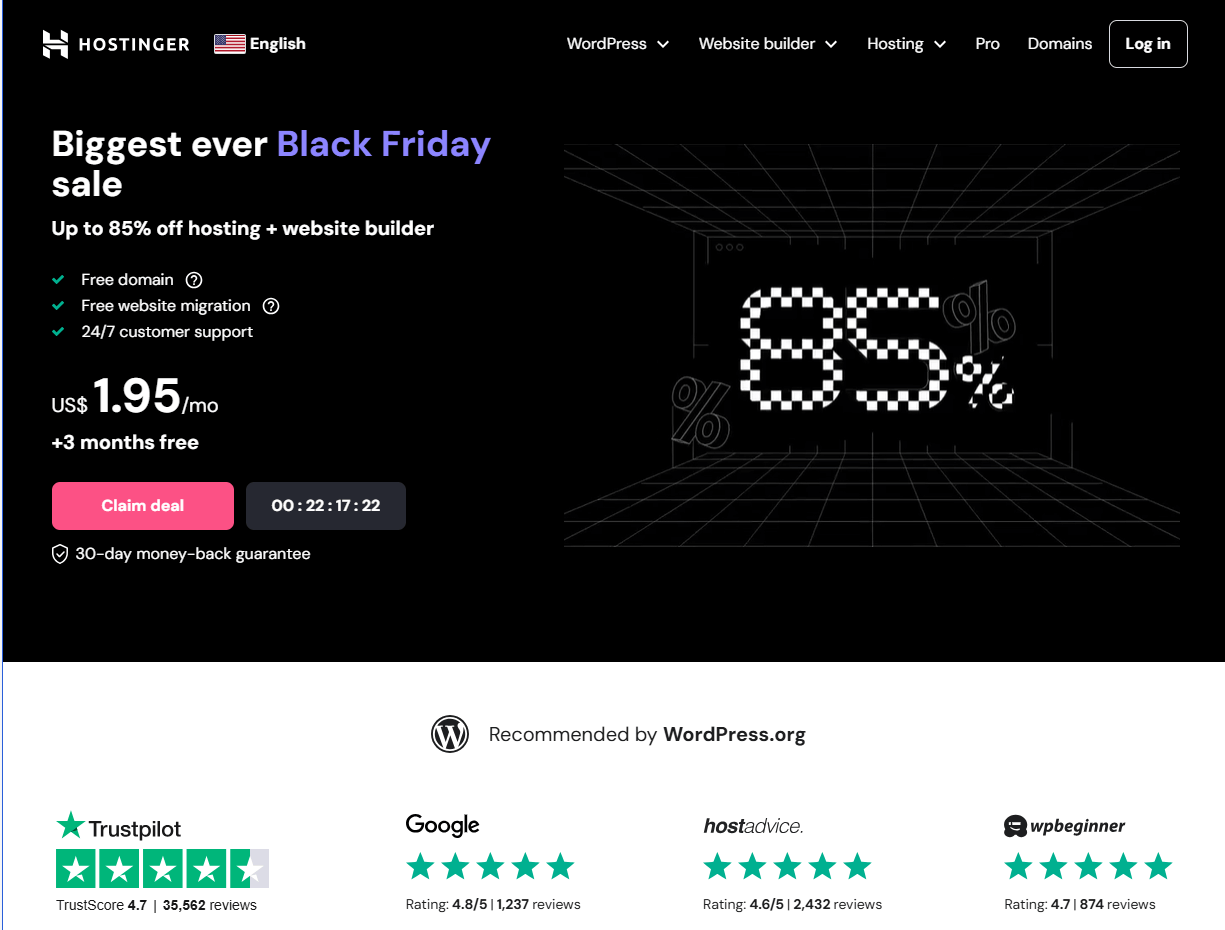Click the wpbeginner logo

(x=1064, y=826)
